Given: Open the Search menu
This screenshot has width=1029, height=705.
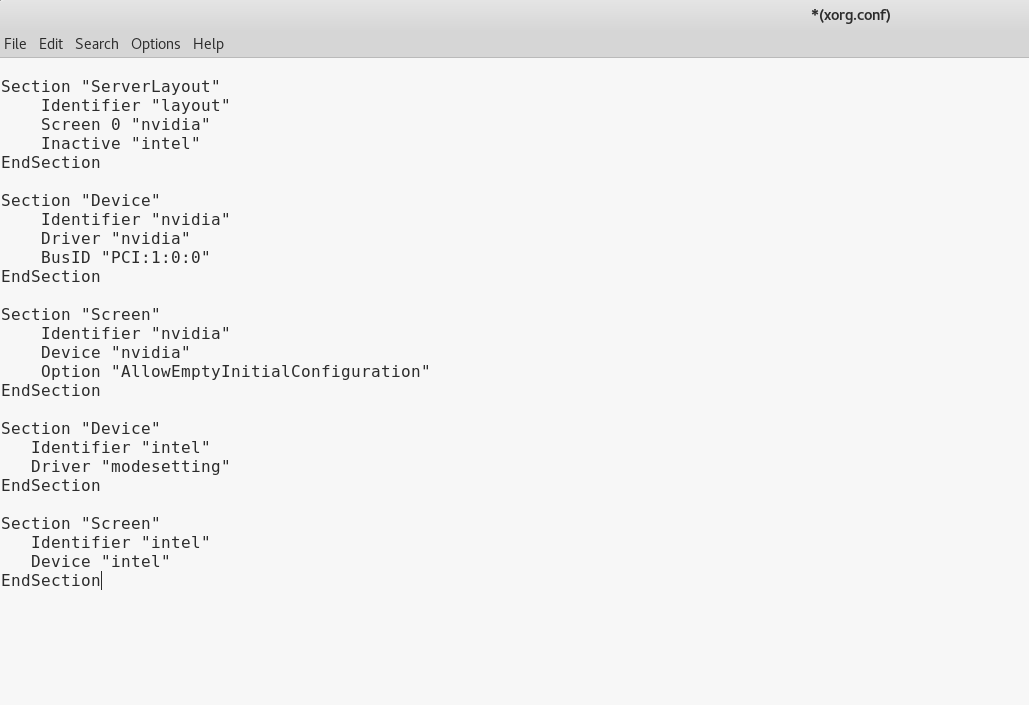Looking at the screenshot, I should tap(96, 44).
